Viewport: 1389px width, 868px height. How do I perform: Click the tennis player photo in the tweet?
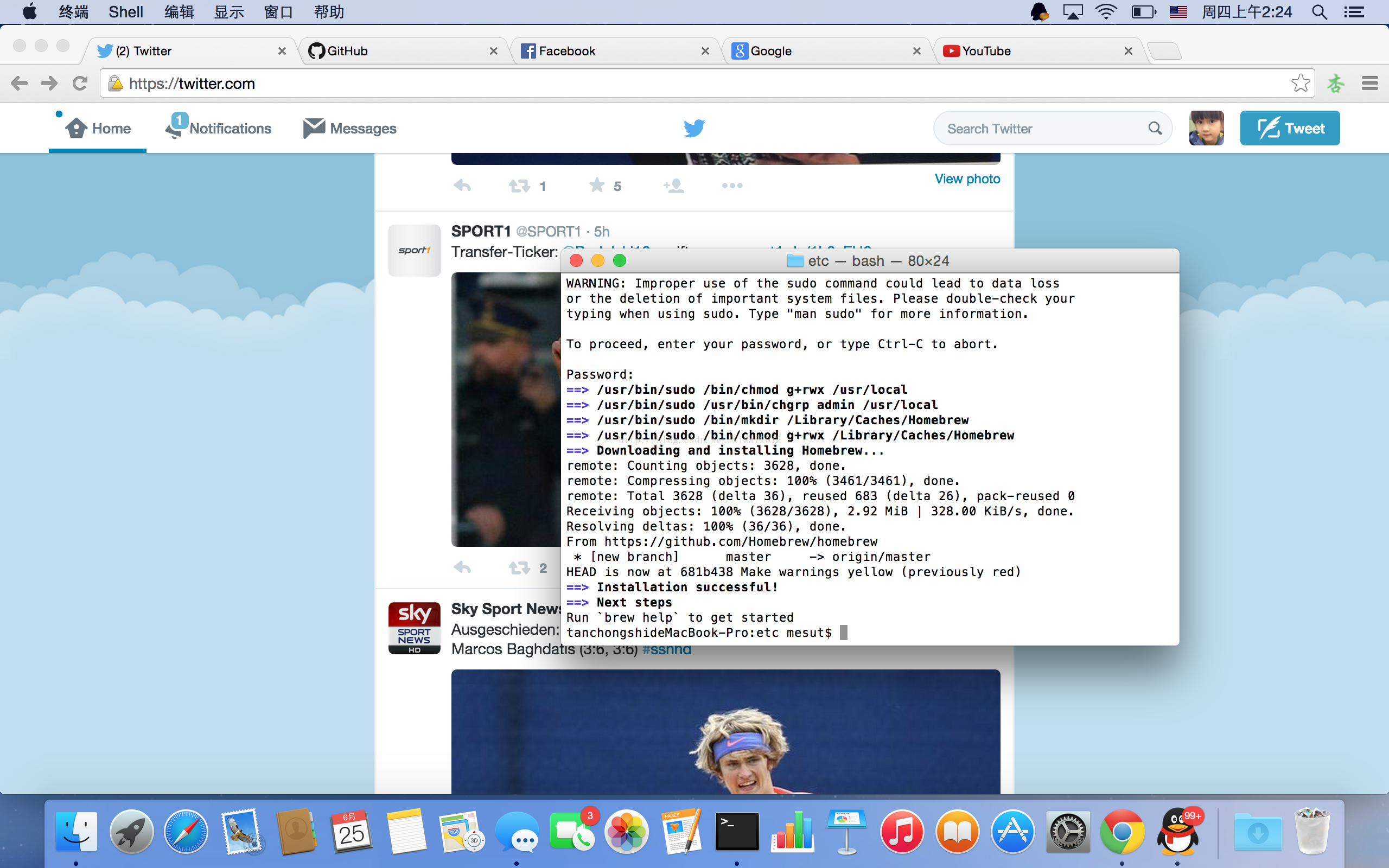pos(725,732)
